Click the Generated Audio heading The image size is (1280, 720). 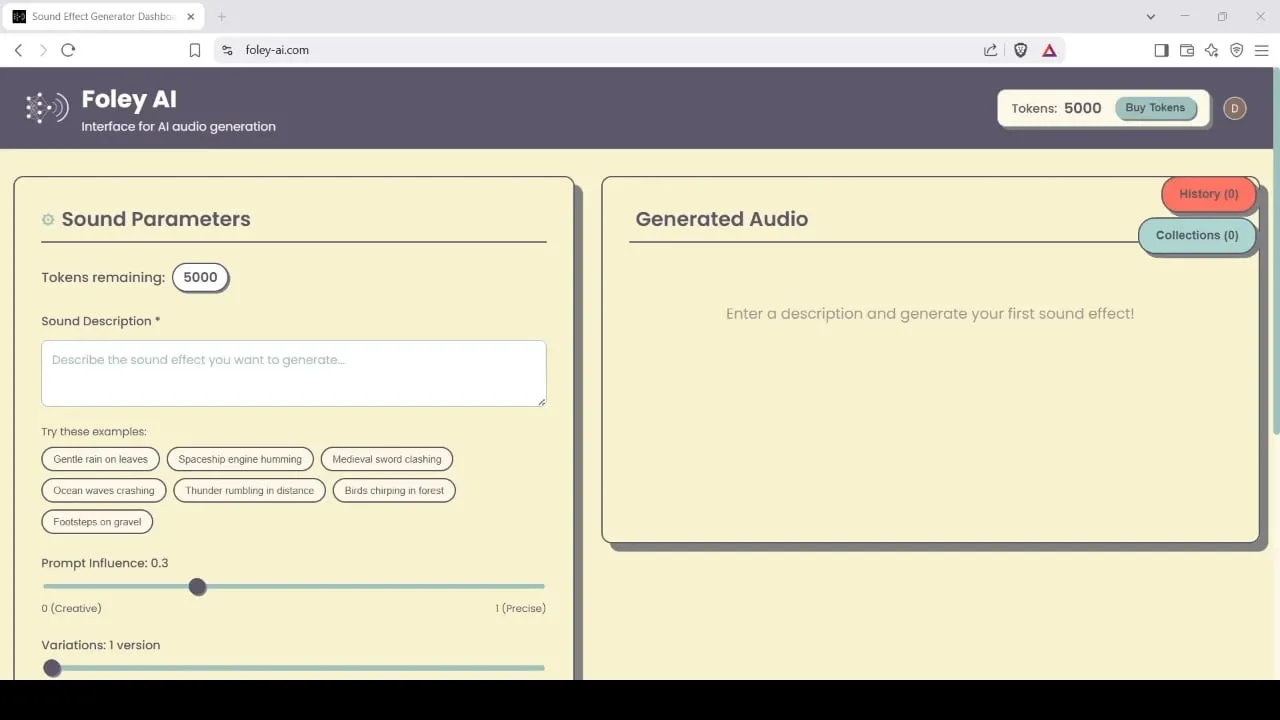point(722,219)
